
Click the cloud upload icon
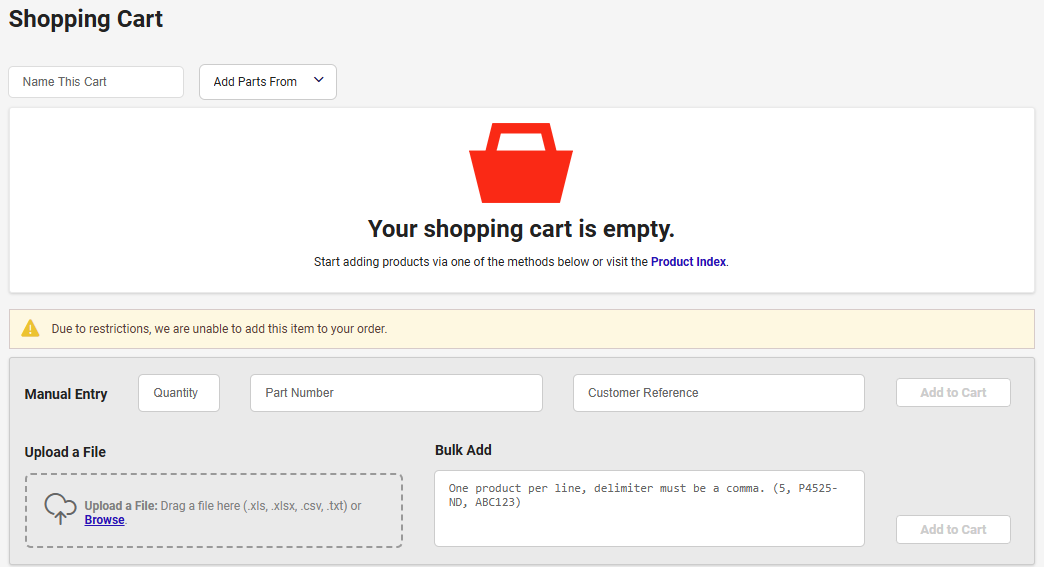click(x=61, y=509)
